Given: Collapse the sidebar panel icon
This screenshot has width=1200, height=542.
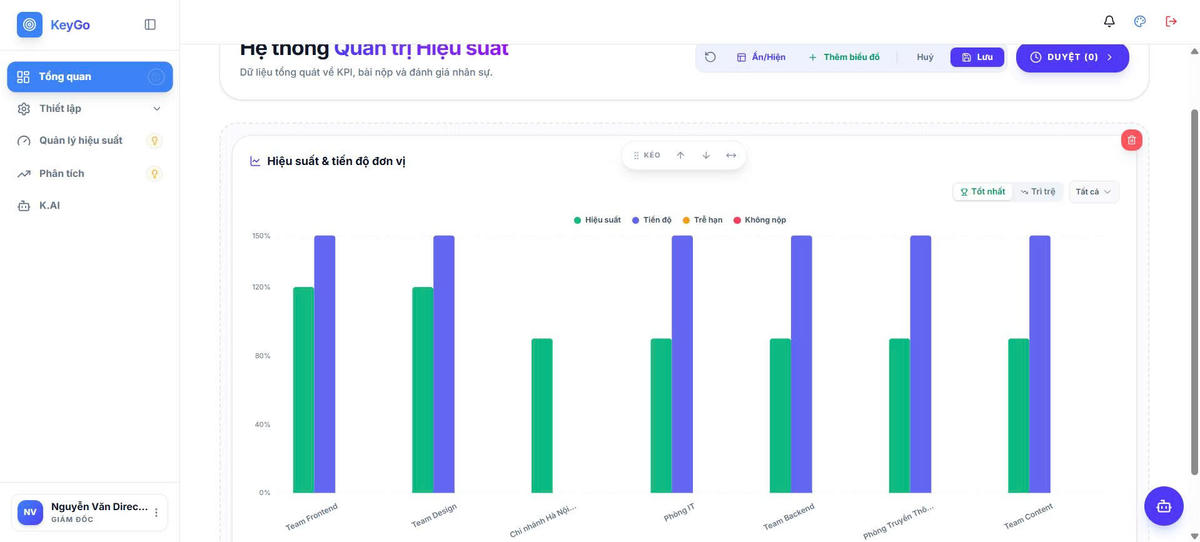Looking at the screenshot, I should pos(150,24).
